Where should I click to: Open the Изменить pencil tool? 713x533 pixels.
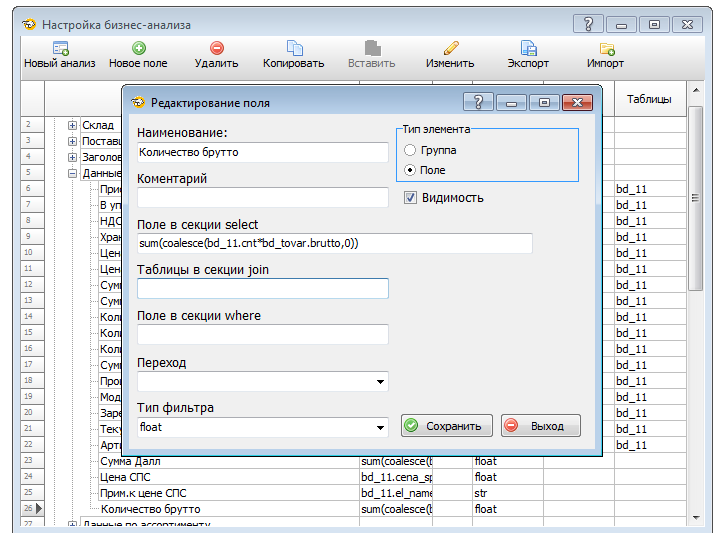(450, 48)
